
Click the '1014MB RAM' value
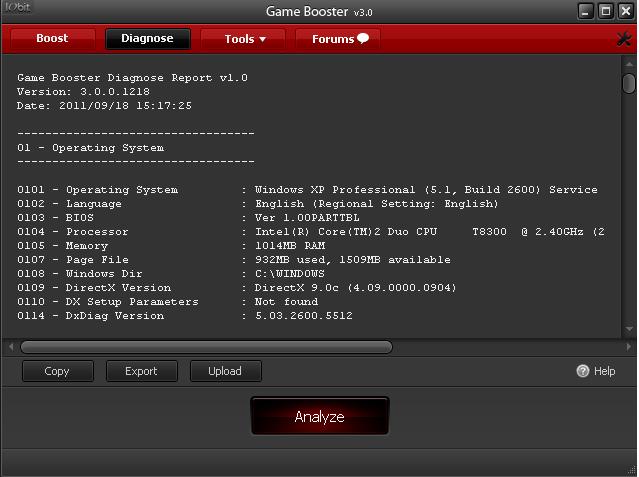tap(290, 246)
